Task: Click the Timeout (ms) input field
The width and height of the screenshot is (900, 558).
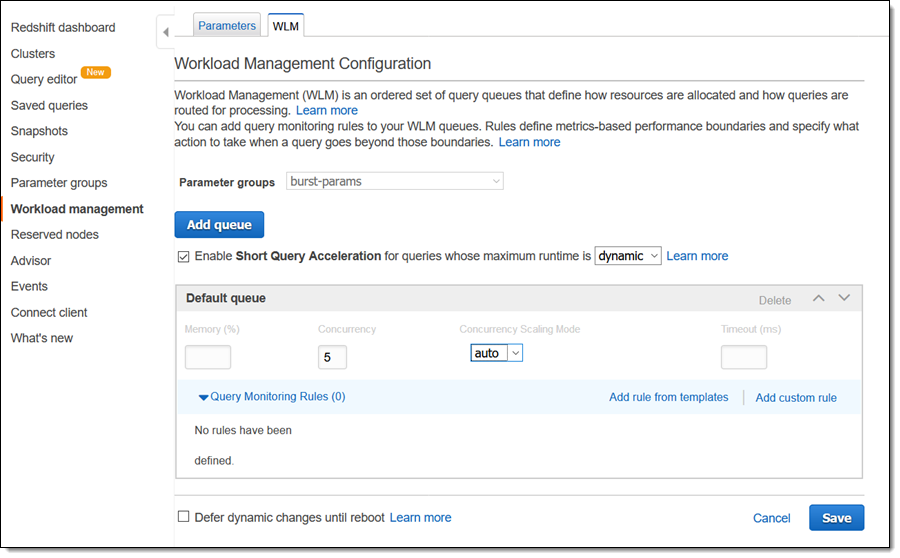Action: [x=743, y=357]
